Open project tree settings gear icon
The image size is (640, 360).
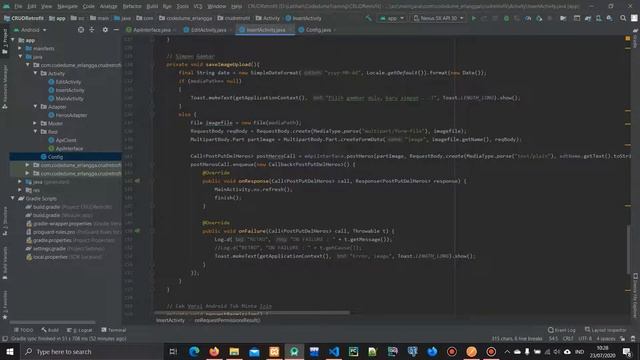point(105,30)
